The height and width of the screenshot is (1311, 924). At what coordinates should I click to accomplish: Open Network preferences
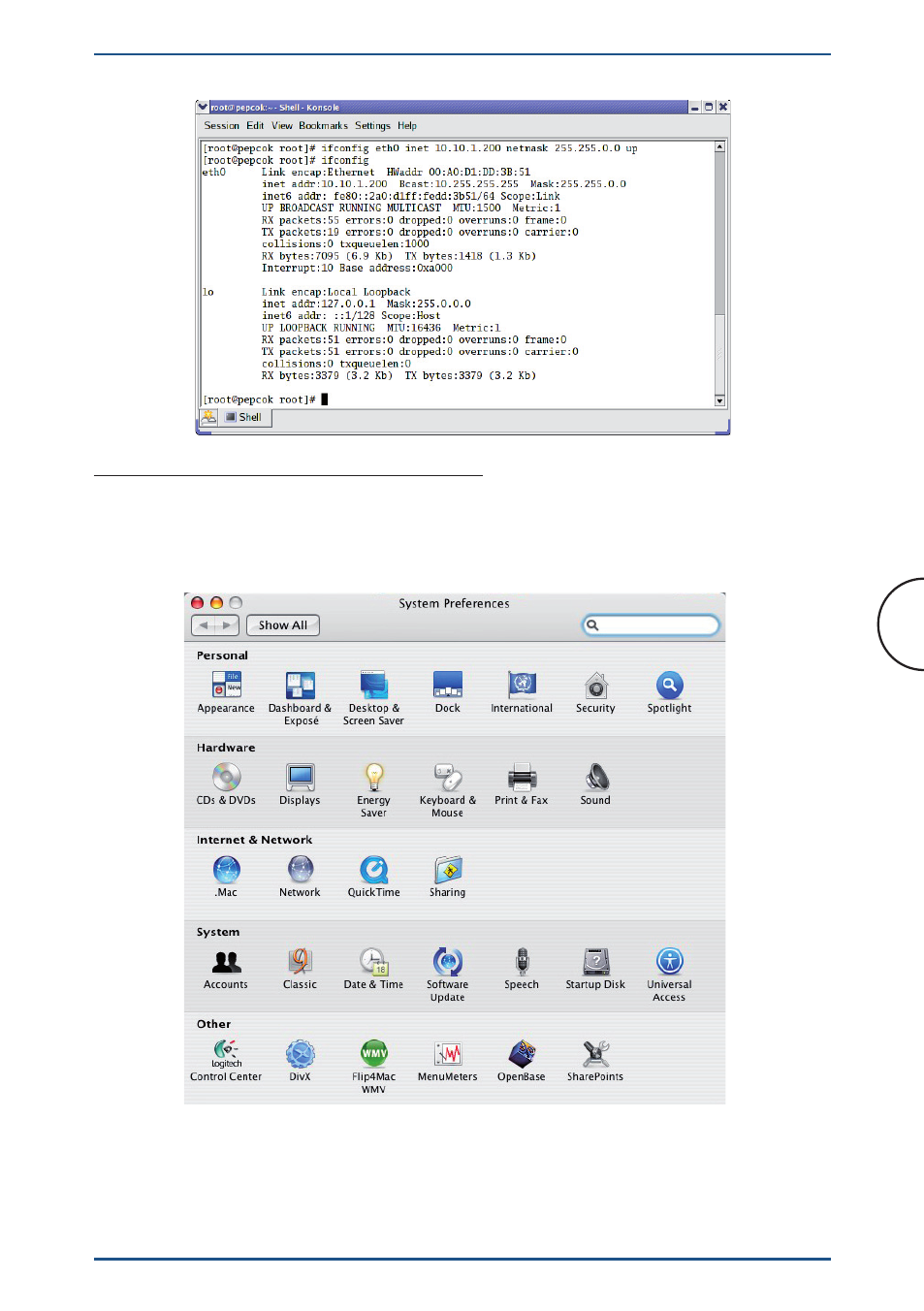300,877
